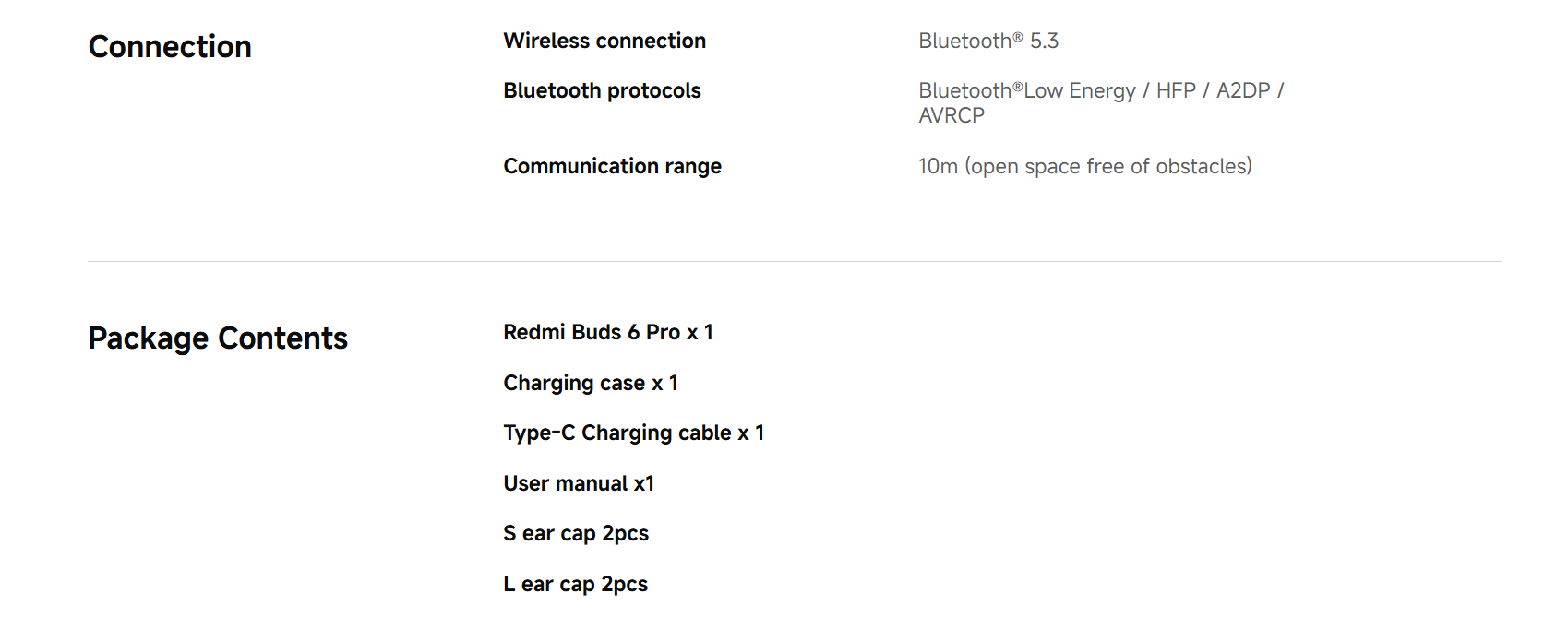Click the AVRCP protocol text
Image resolution: width=1568 pixels, height=641 pixels.
coord(952,116)
